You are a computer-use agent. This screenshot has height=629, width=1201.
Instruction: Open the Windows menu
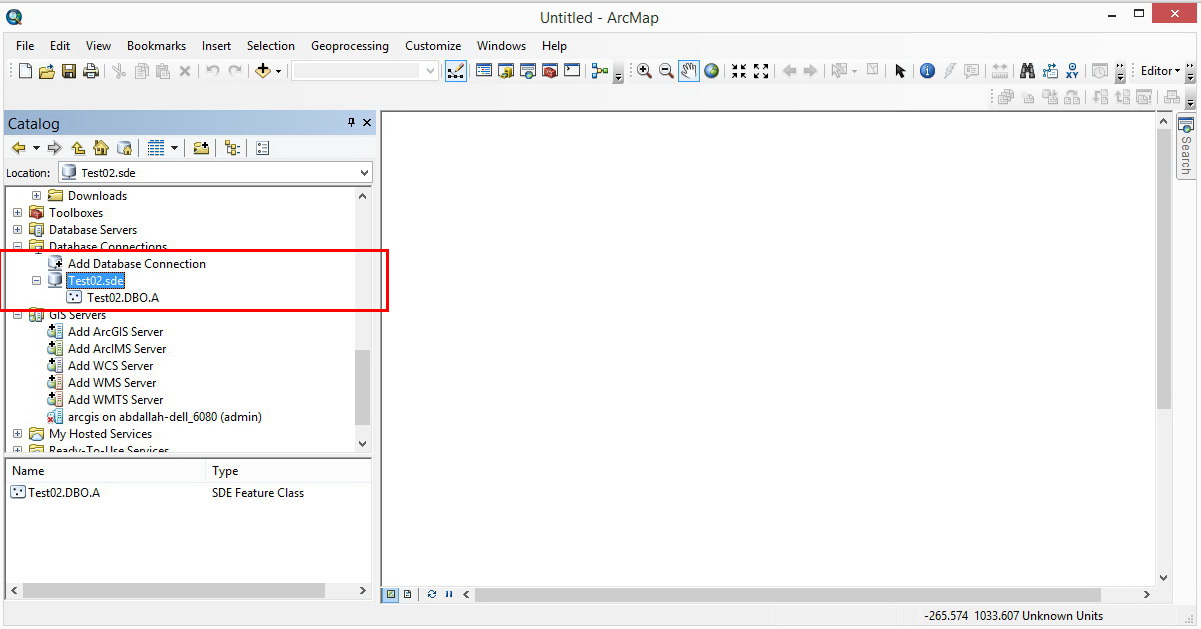pyautogui.click(x=501, y=46)
